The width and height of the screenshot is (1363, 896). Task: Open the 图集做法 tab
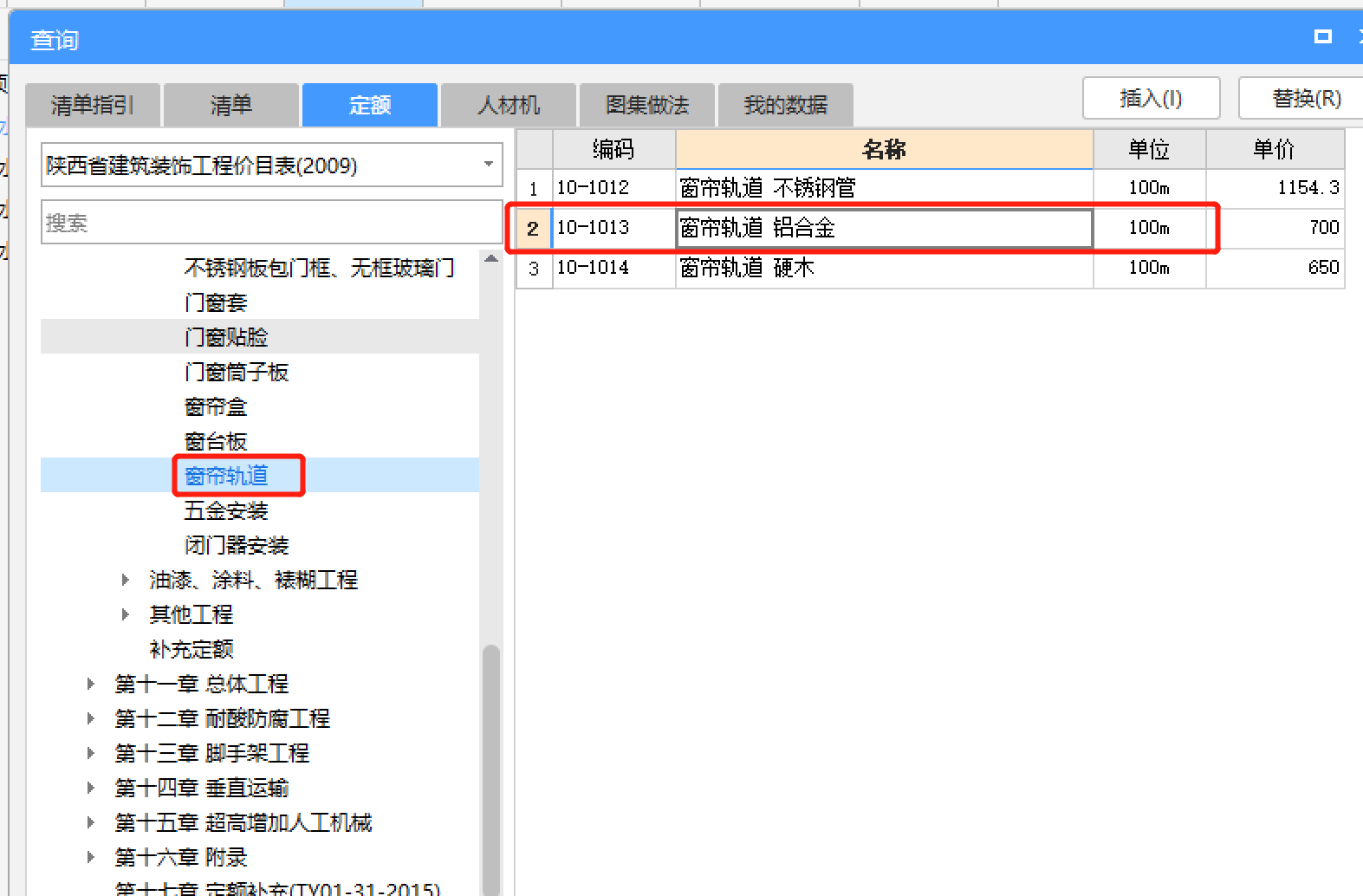(x=647, y=105)
